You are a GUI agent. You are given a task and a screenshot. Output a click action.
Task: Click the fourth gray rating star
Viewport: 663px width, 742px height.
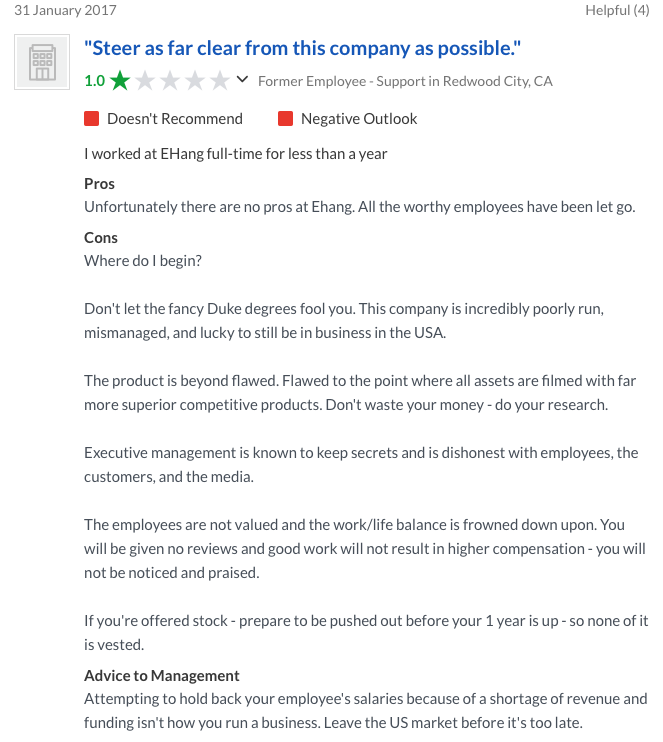pyautogui.click(x=194, y=81)
